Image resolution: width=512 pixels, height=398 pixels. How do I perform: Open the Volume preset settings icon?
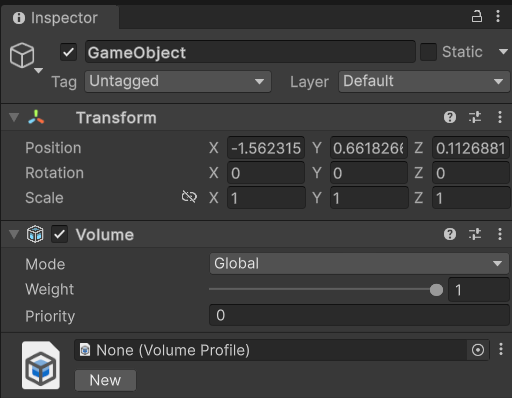[475, 234]
